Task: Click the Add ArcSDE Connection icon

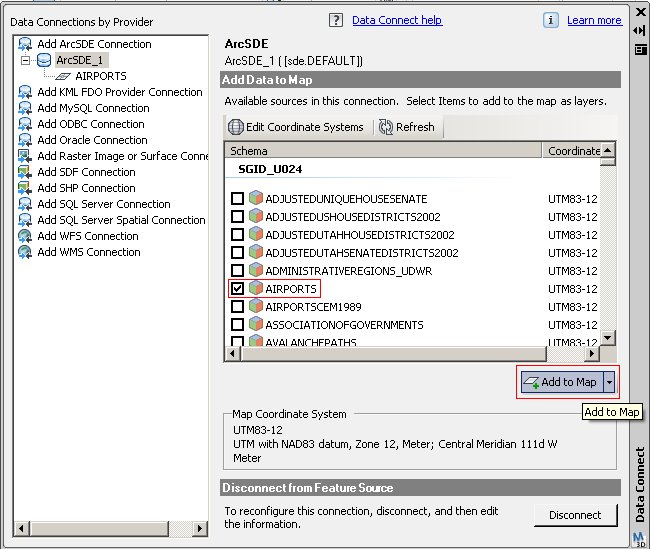Action: pos(25,44)
